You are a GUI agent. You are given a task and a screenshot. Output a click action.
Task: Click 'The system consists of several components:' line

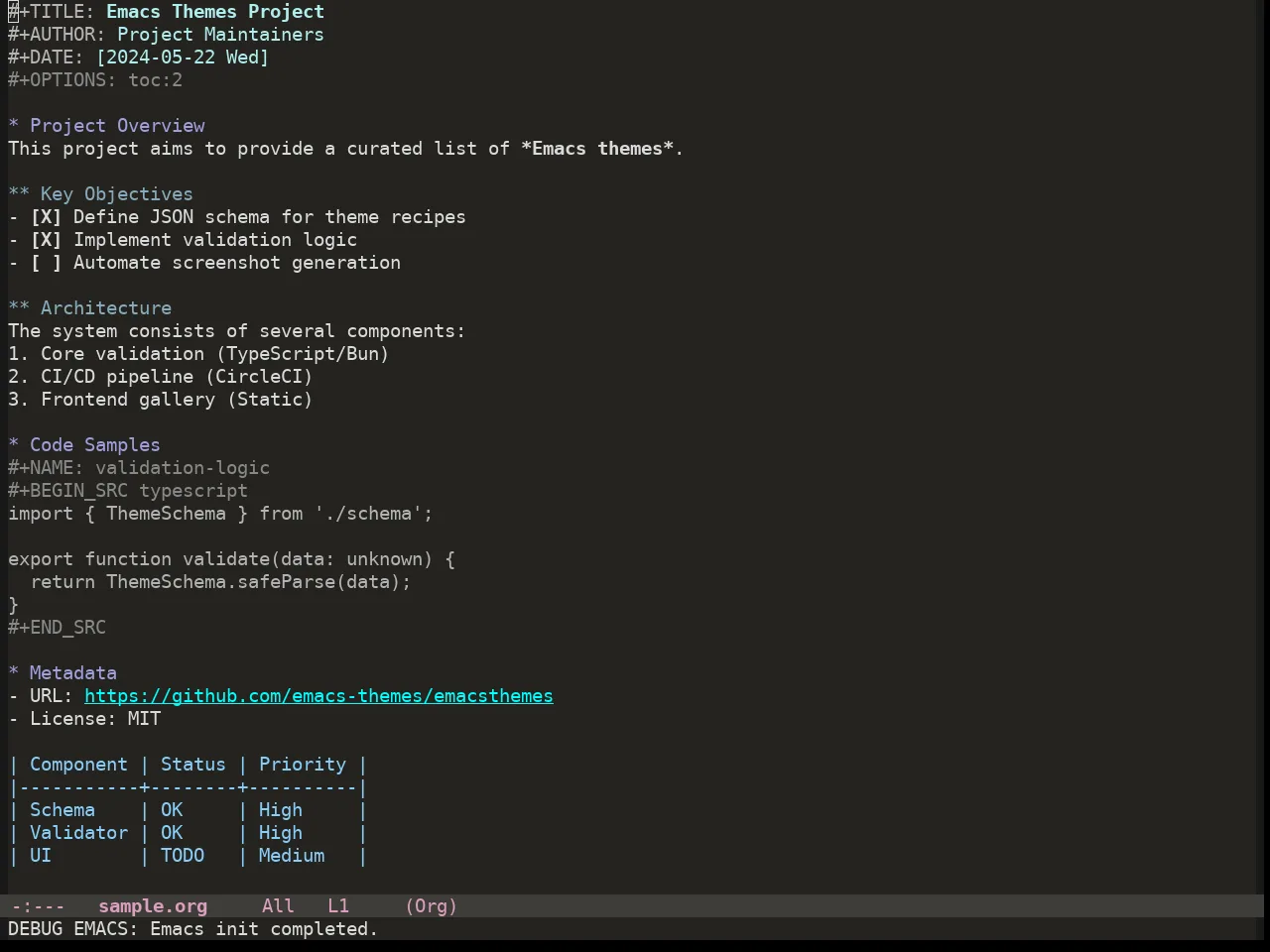(237, 331)
